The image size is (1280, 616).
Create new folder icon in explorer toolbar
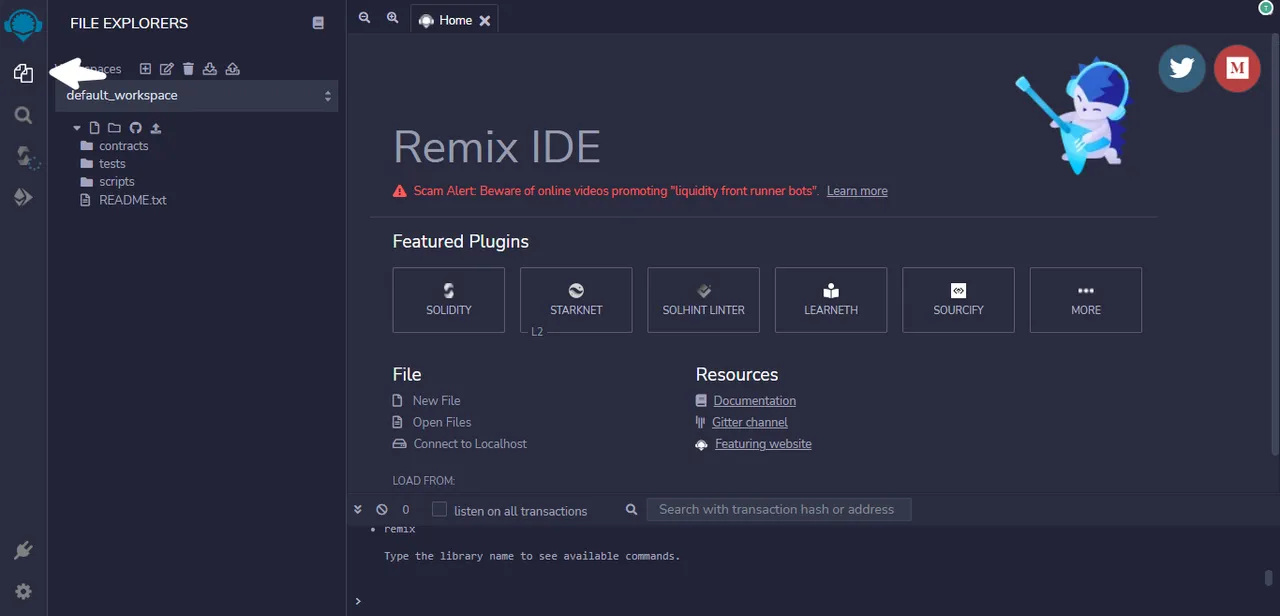[114, 128]
